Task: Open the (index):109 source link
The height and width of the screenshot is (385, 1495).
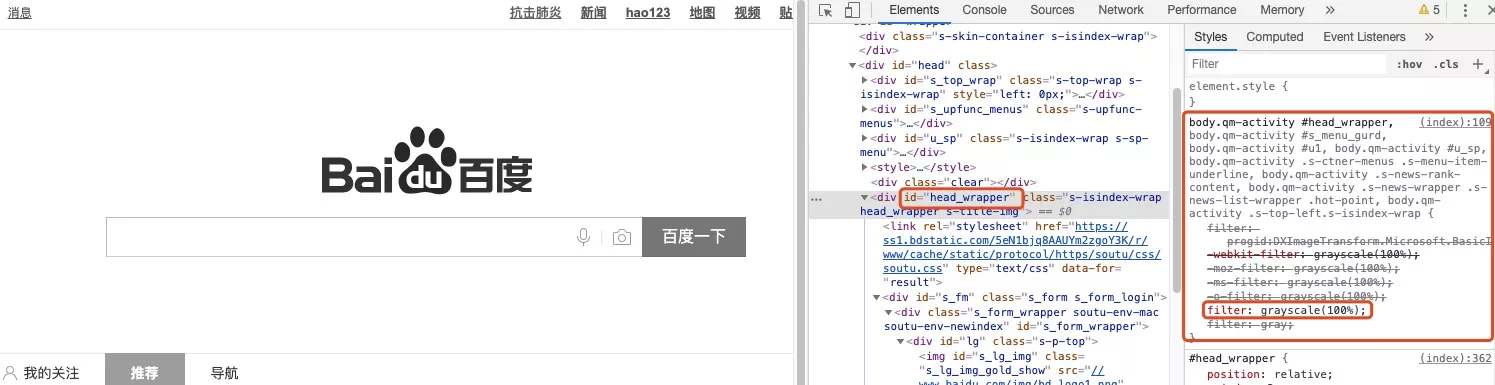Action: (1455, 122)
